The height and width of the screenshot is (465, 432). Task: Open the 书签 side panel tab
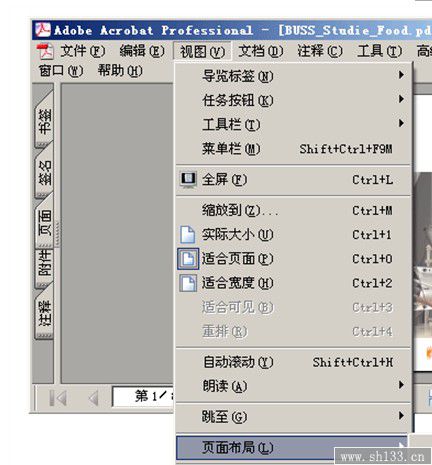tap(45, 122)
